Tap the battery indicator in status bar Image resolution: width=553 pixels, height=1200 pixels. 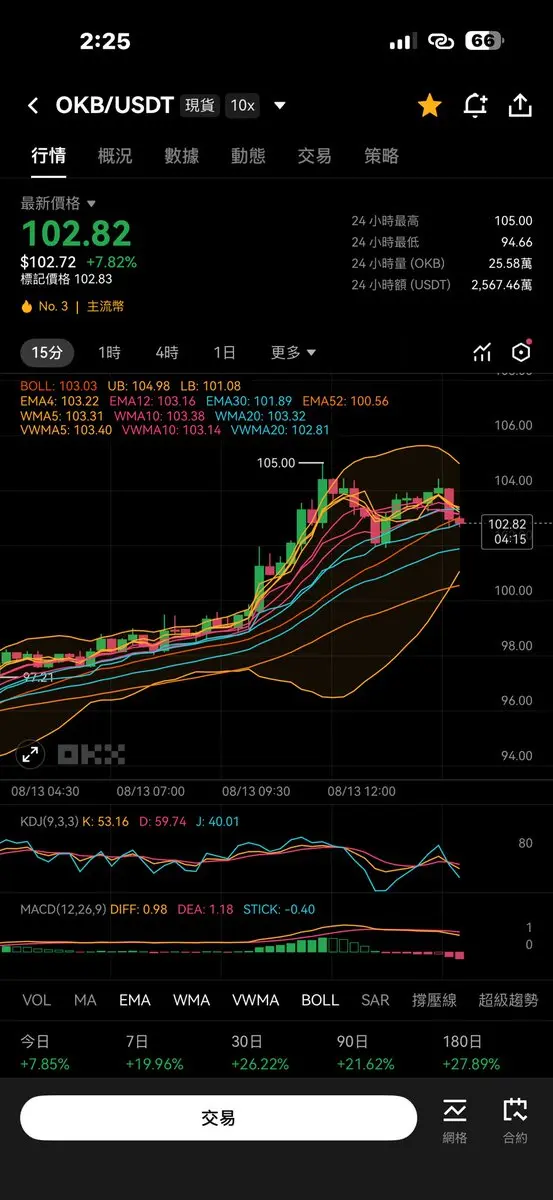click(x=485, y=41)
